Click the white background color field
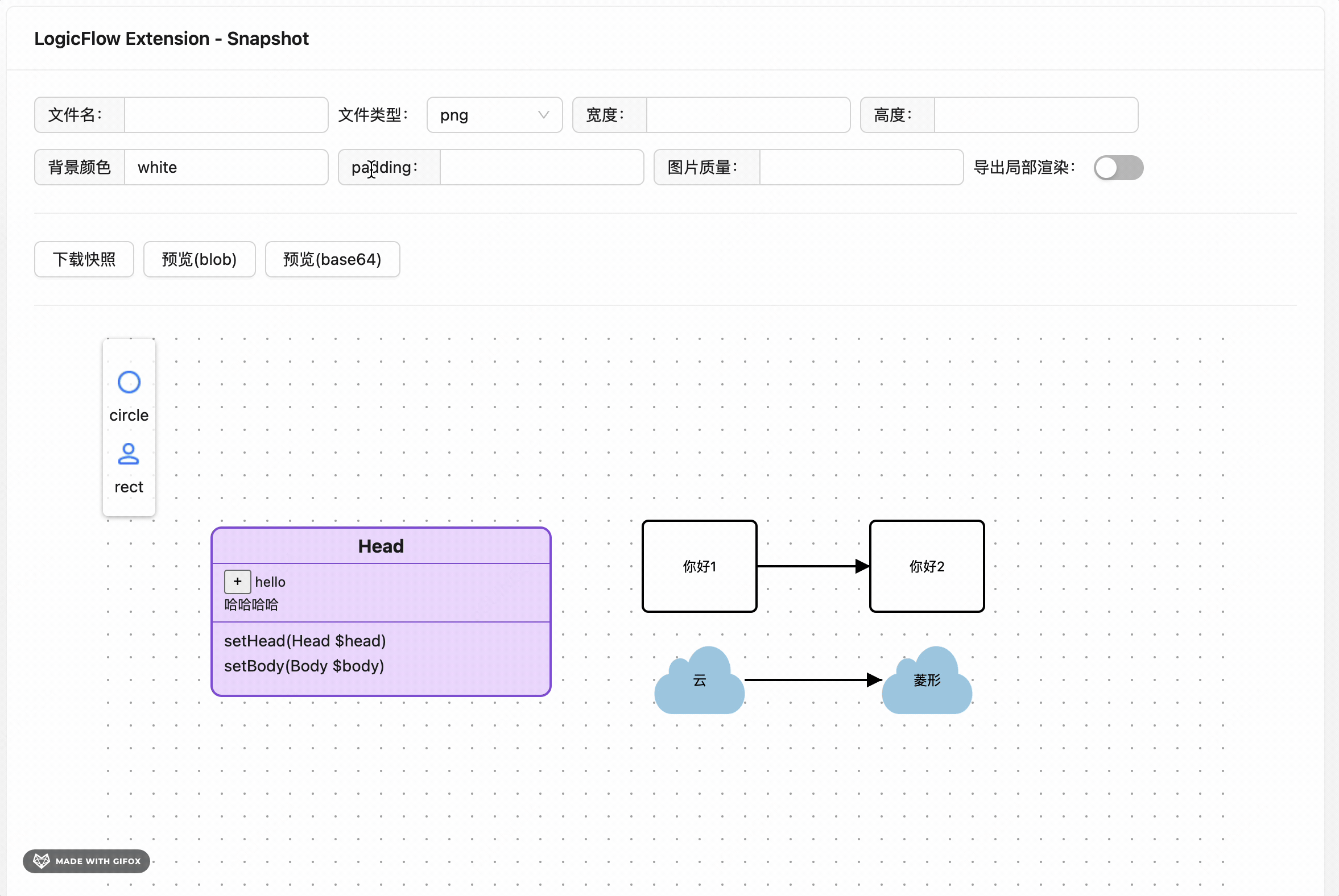1339x896 pixels. click(226, 167)
